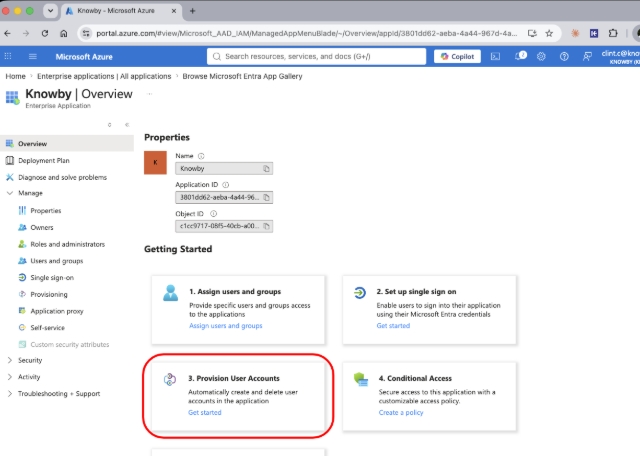Reload the browser page
The width and height of the screenshot is (640, 456).
tap(45, 33)
